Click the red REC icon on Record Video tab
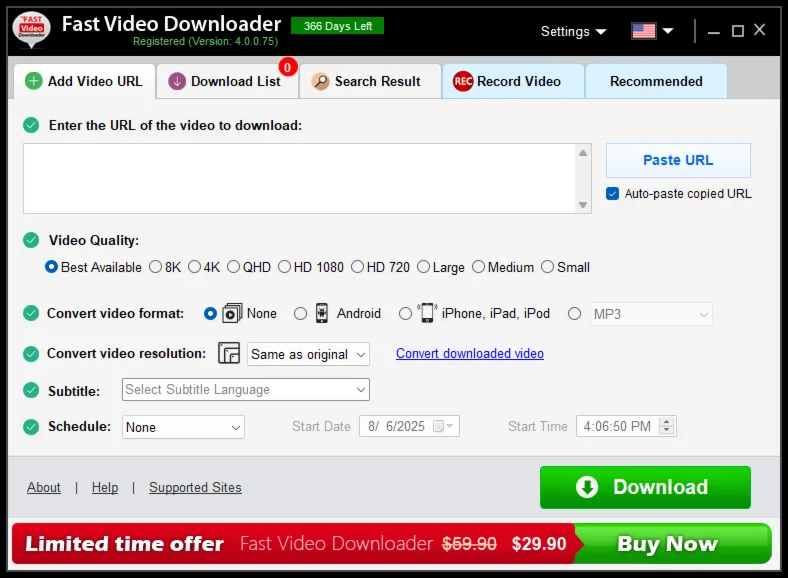788x578 pixels. (463, 81)
